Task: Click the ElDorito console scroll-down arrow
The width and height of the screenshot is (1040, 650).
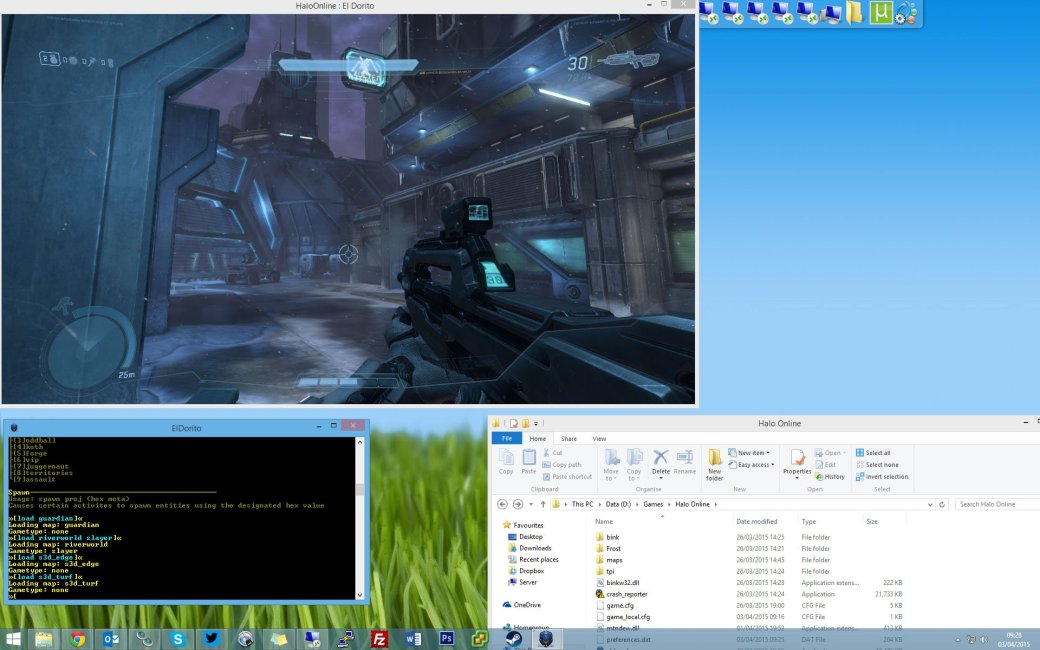Action: point(359,595)
